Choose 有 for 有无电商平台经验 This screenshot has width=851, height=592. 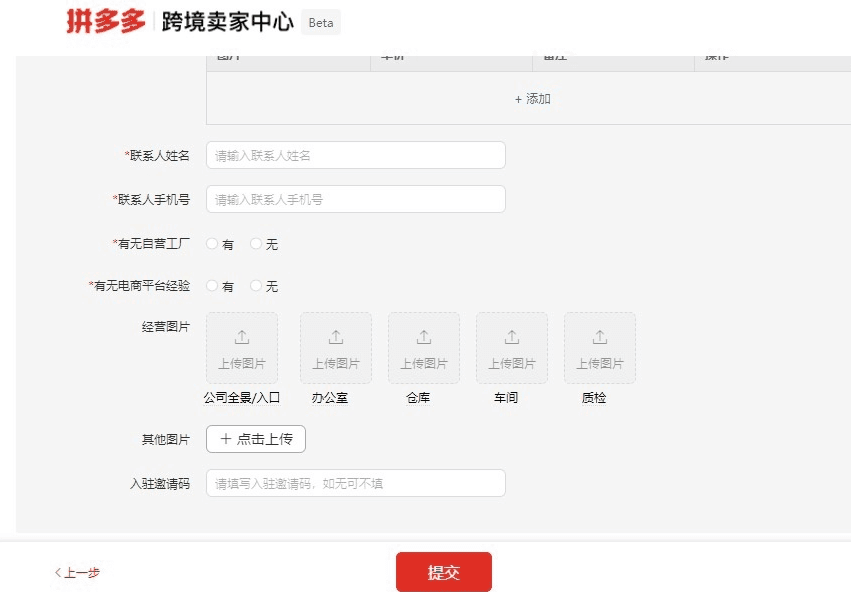click(211, 286)
